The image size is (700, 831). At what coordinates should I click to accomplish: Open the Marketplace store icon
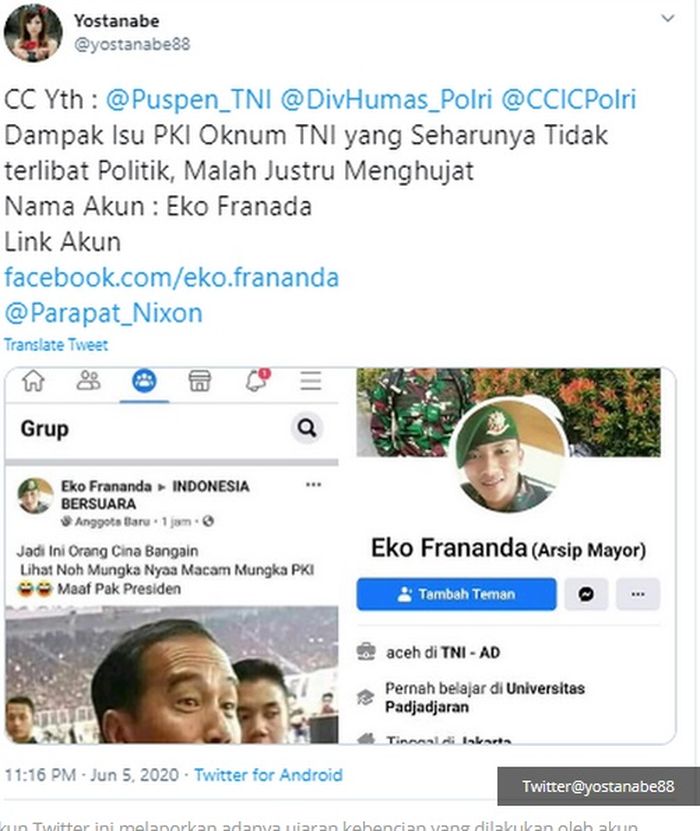click(200, 381)
